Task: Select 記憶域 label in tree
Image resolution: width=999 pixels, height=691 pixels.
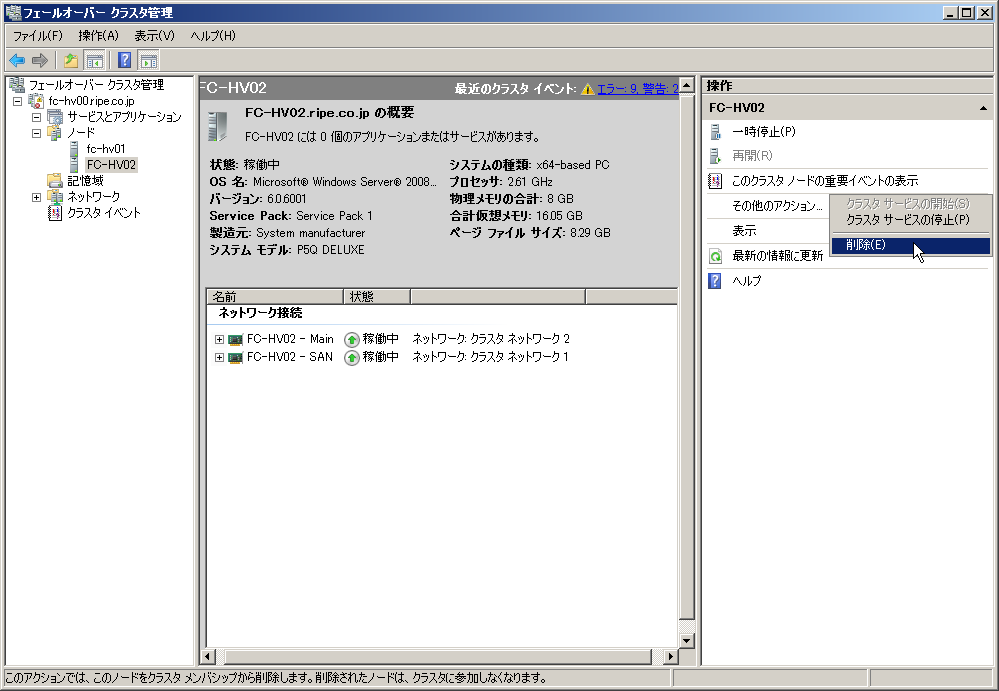Action: click(x=85, y=181)
